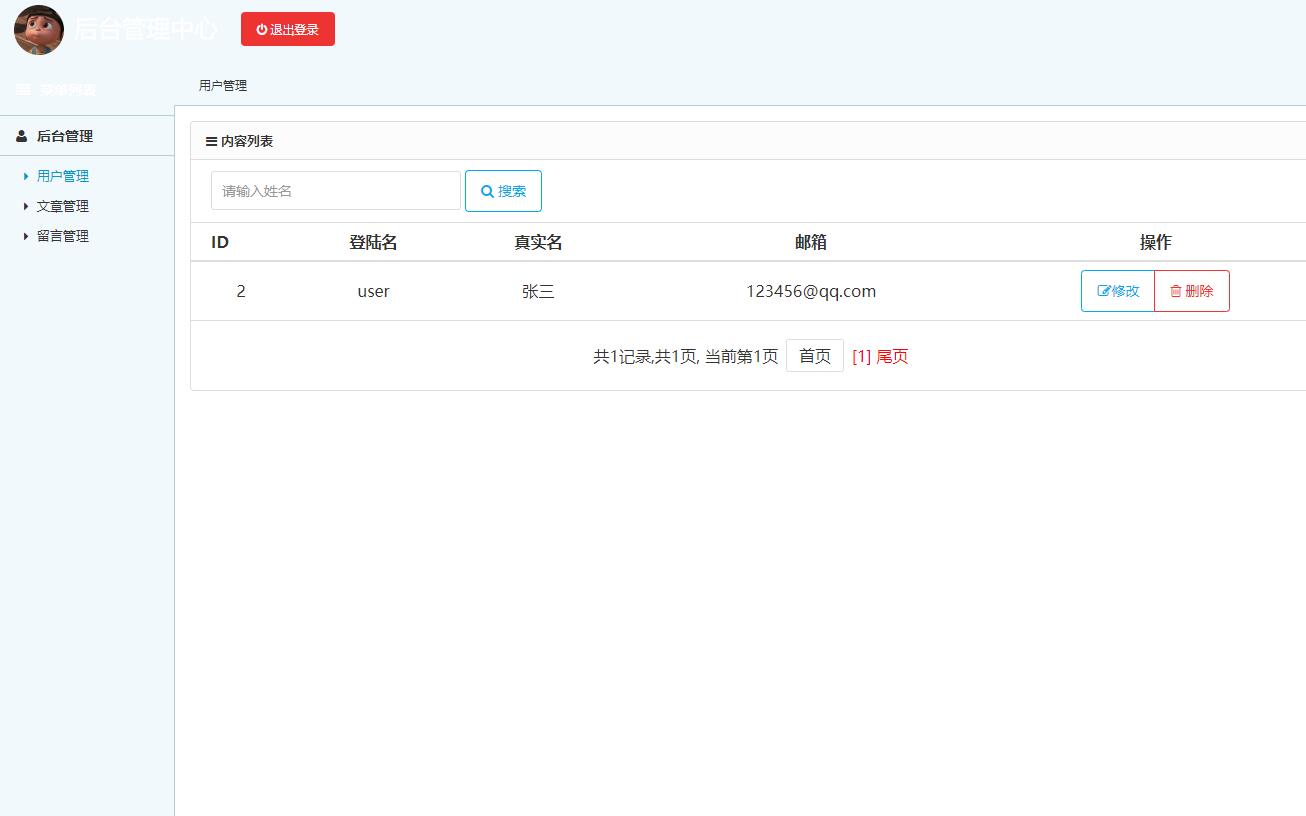Click the trash icon for 删除
Viewport: 1306px width, 816px height.
click(x=1176, y=291)
